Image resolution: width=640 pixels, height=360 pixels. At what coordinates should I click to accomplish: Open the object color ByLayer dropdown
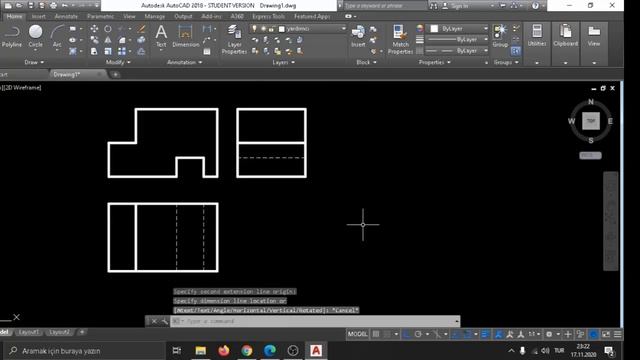[458, 29]
